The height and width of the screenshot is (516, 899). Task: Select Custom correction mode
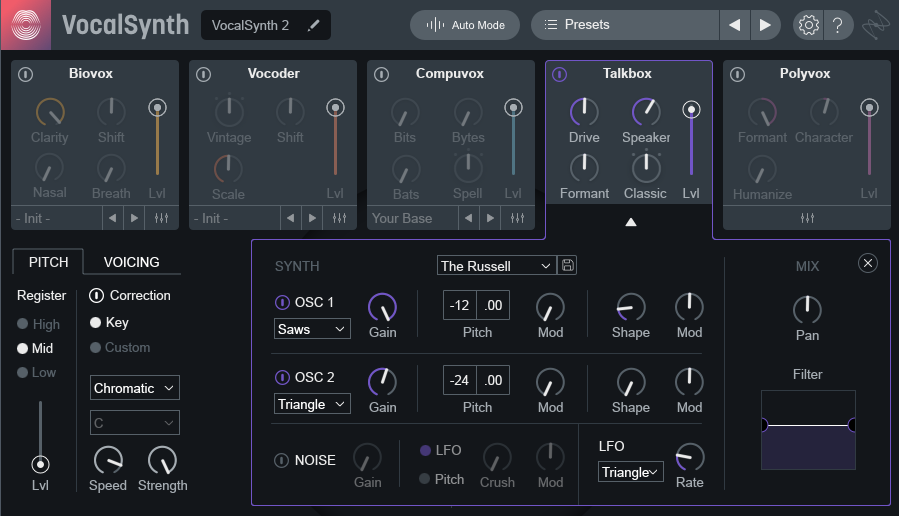point(96,347)
